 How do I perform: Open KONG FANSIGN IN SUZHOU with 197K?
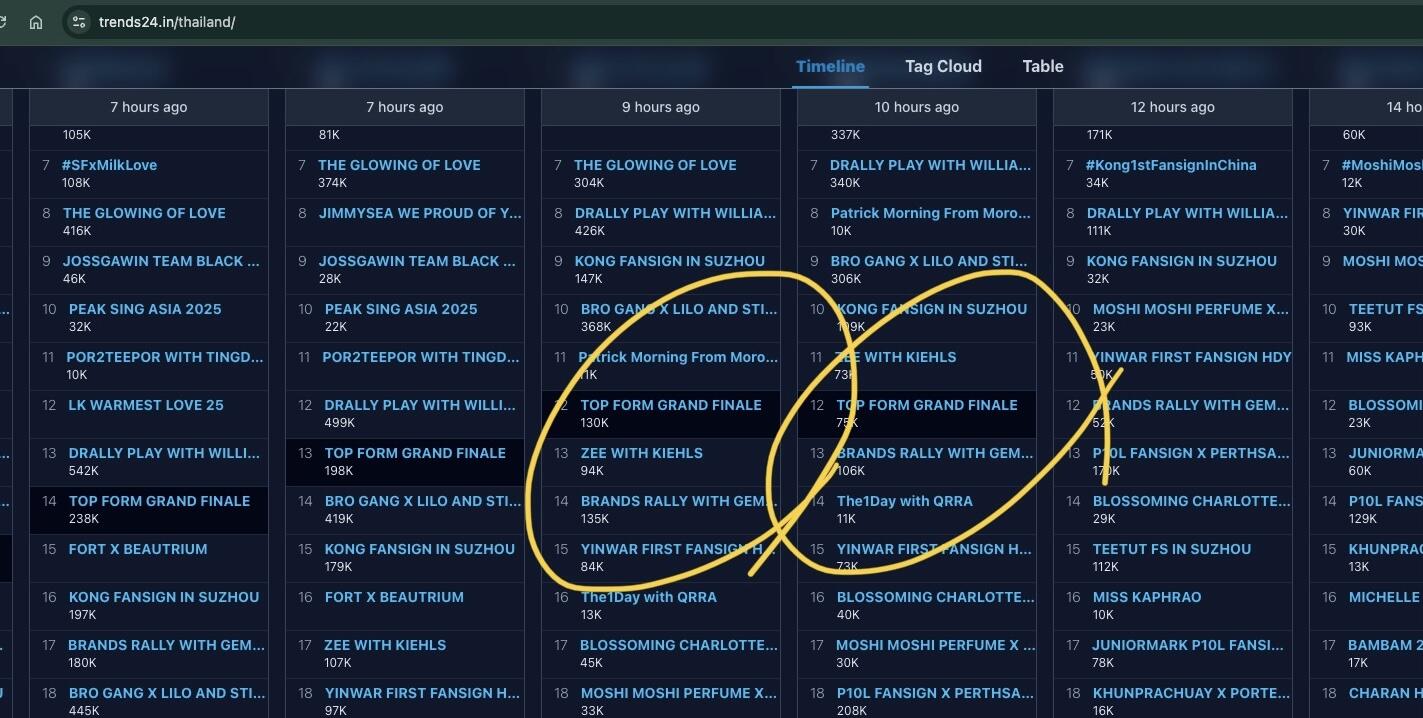(x=164, y=597)
